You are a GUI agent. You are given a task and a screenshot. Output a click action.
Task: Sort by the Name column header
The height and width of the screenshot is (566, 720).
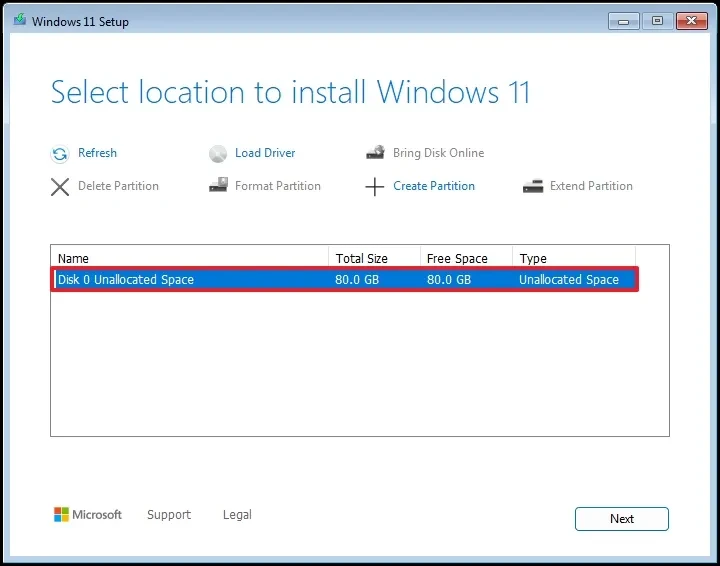point(190,258)
